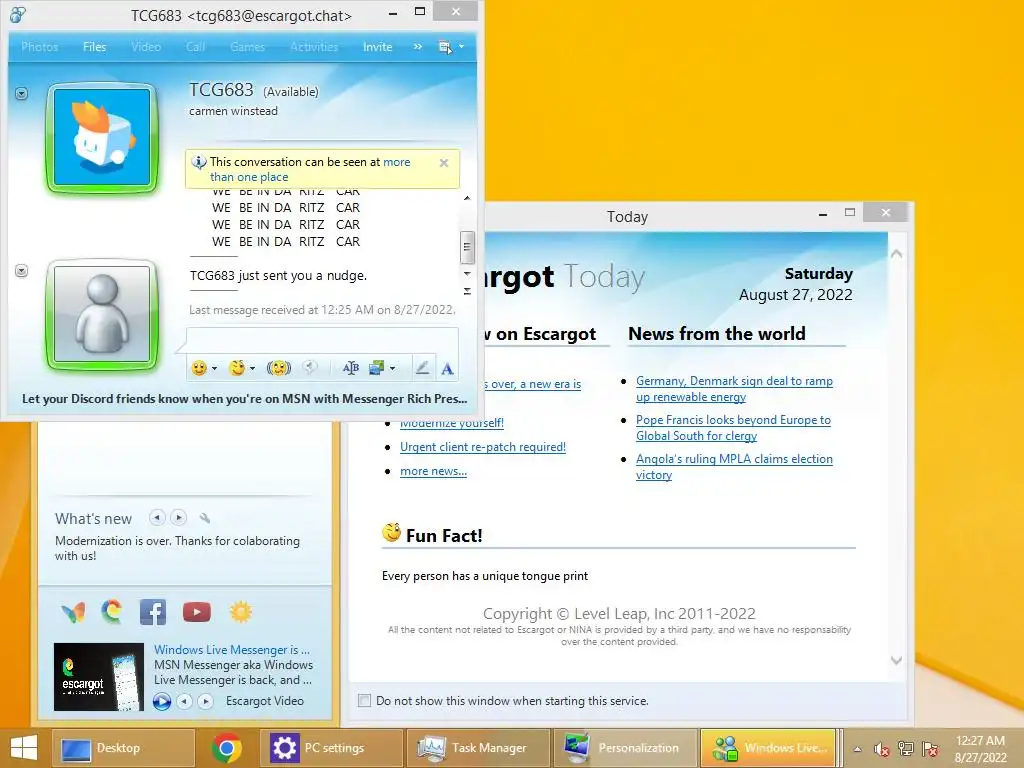
Task: Click Call in chat toolbar
Action: (x=195, y=47)
